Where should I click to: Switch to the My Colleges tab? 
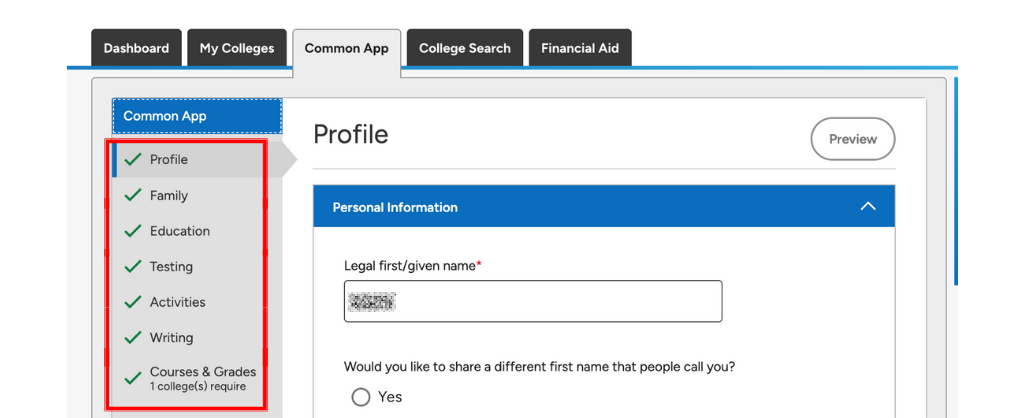(237, 48)
